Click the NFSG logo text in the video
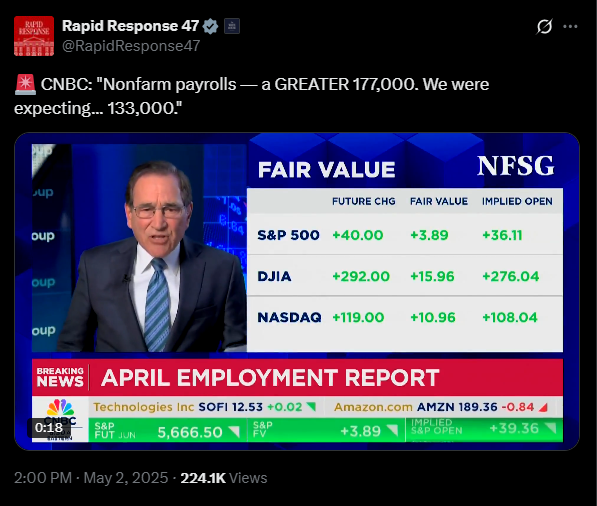The height and width of the screenshot is (506, 597). (516, 166)
